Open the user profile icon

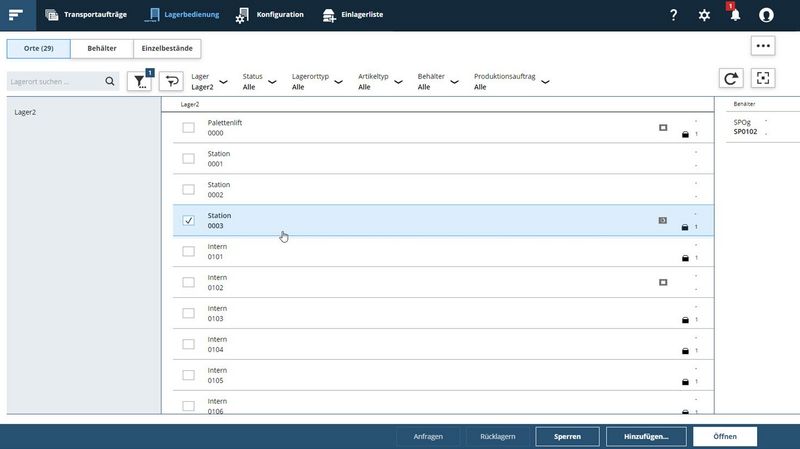(x=766, y=15)
